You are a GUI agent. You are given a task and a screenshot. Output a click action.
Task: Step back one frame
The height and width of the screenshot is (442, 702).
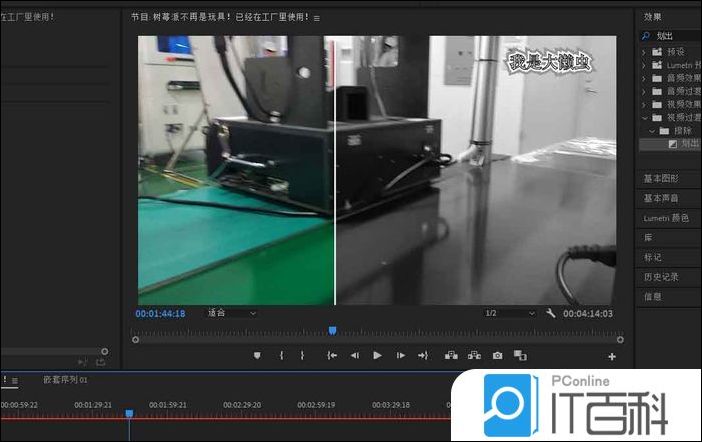[354, 356]
